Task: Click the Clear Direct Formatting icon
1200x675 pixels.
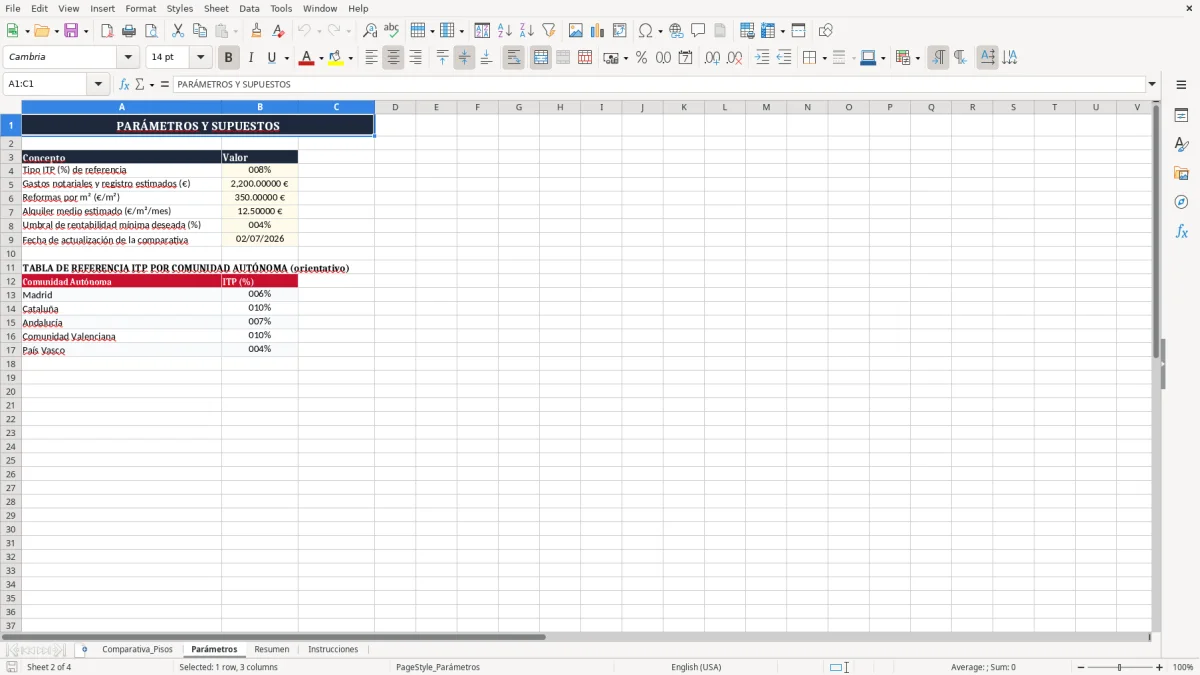Action: [x=278, y=31]
